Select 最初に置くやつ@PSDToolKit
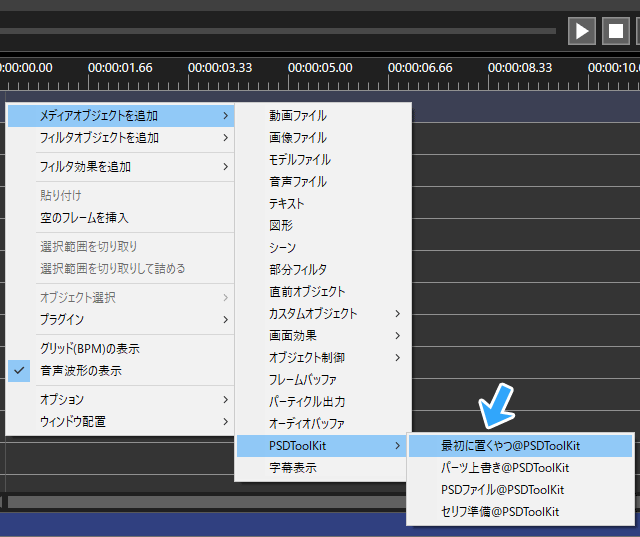The height and width of the screenshot is (537, 640). (510, 446)
